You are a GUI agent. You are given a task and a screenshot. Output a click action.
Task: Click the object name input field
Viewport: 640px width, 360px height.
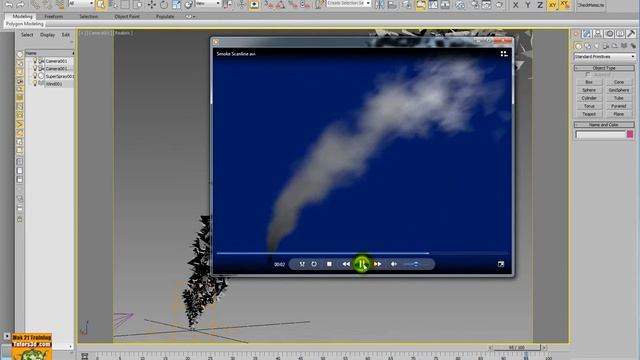(600, 134)
